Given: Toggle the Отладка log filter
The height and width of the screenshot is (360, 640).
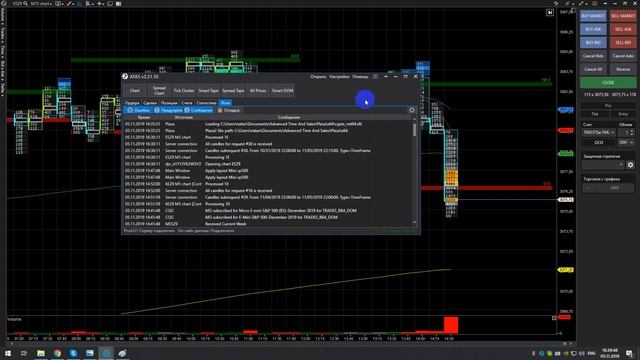Looking at the screenshot, I should point(229,110).
